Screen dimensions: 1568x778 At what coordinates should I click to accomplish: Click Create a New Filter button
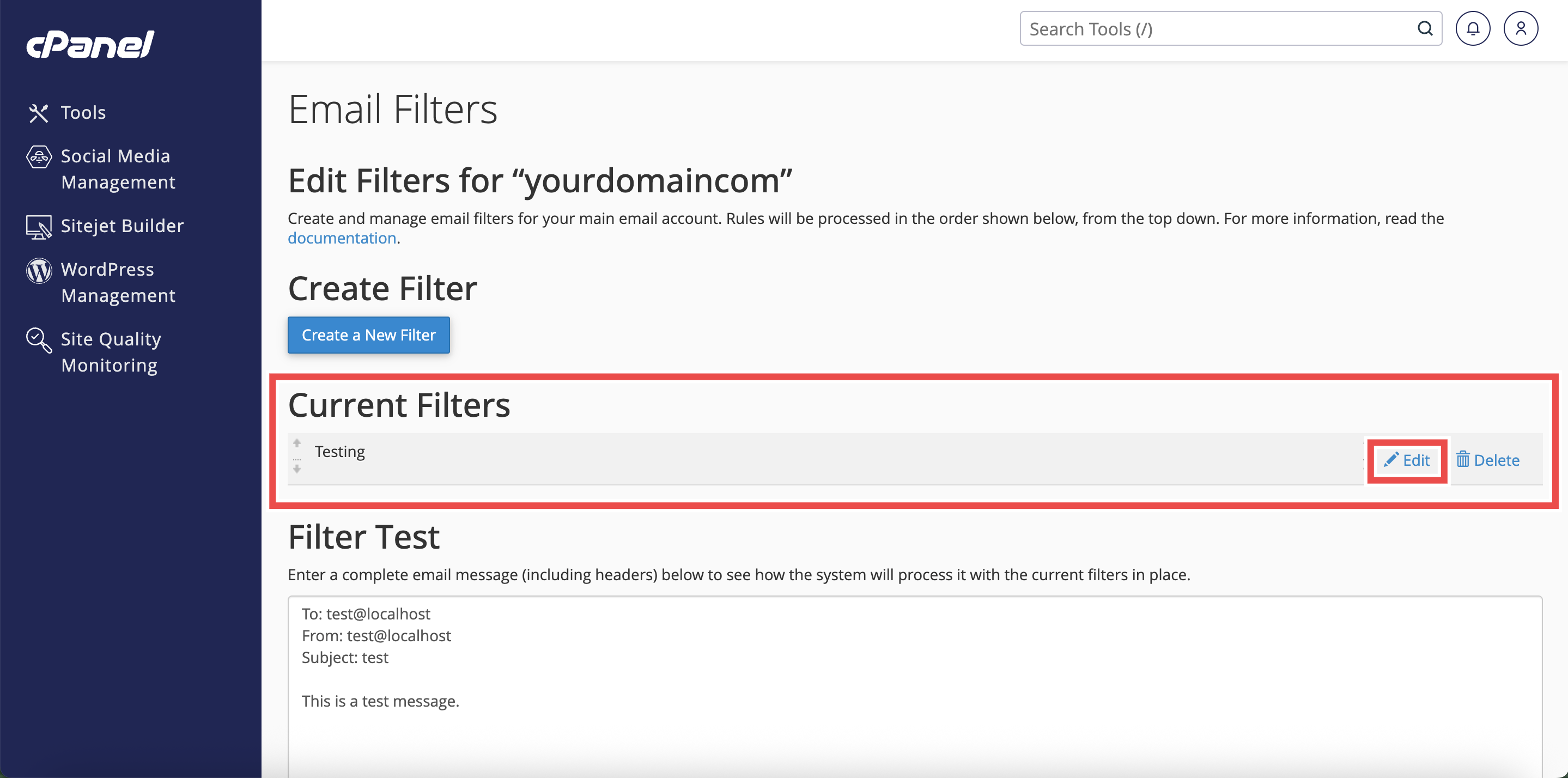[x=368, y=335]
